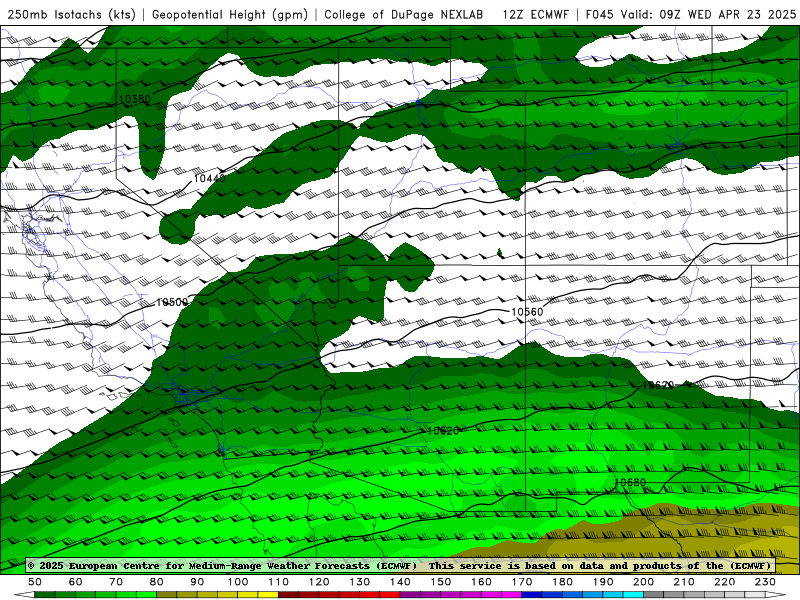Pick the cyan swatch ending at 200
This screenshot has height=600, width=800.
coord(633,595)
